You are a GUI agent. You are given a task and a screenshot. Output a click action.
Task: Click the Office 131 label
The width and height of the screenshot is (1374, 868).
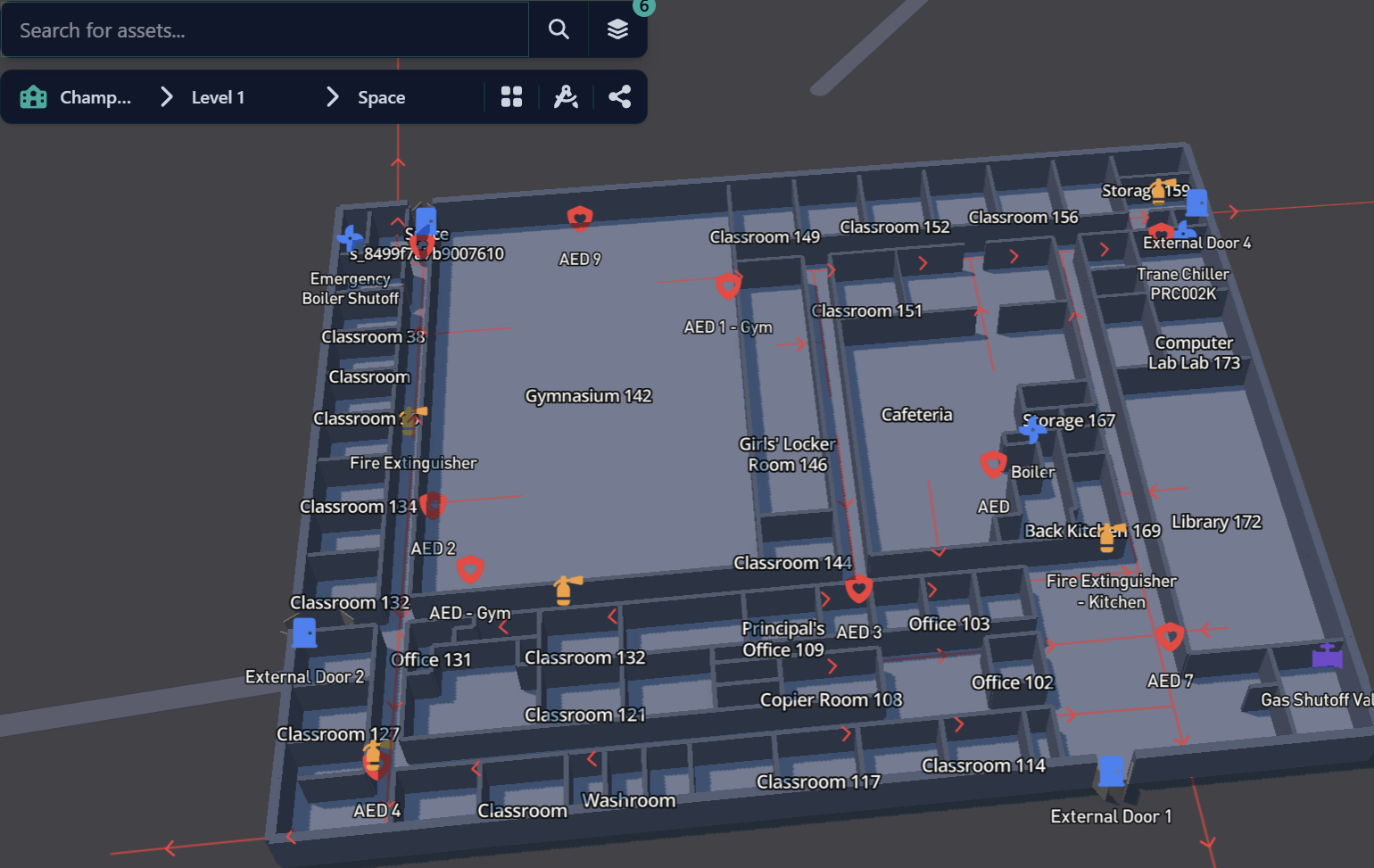pos(431,660)
